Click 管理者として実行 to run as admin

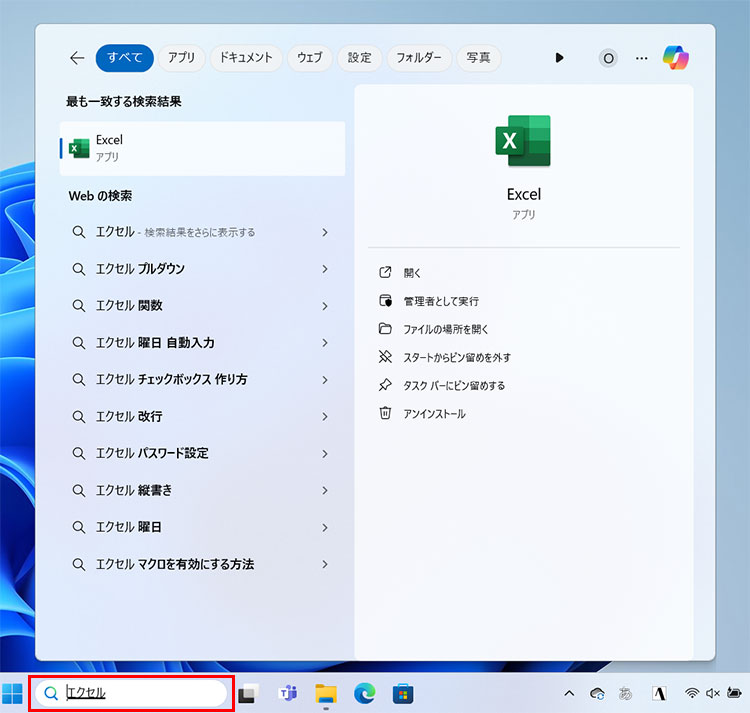pyautogui.click(x=440, y=301)
